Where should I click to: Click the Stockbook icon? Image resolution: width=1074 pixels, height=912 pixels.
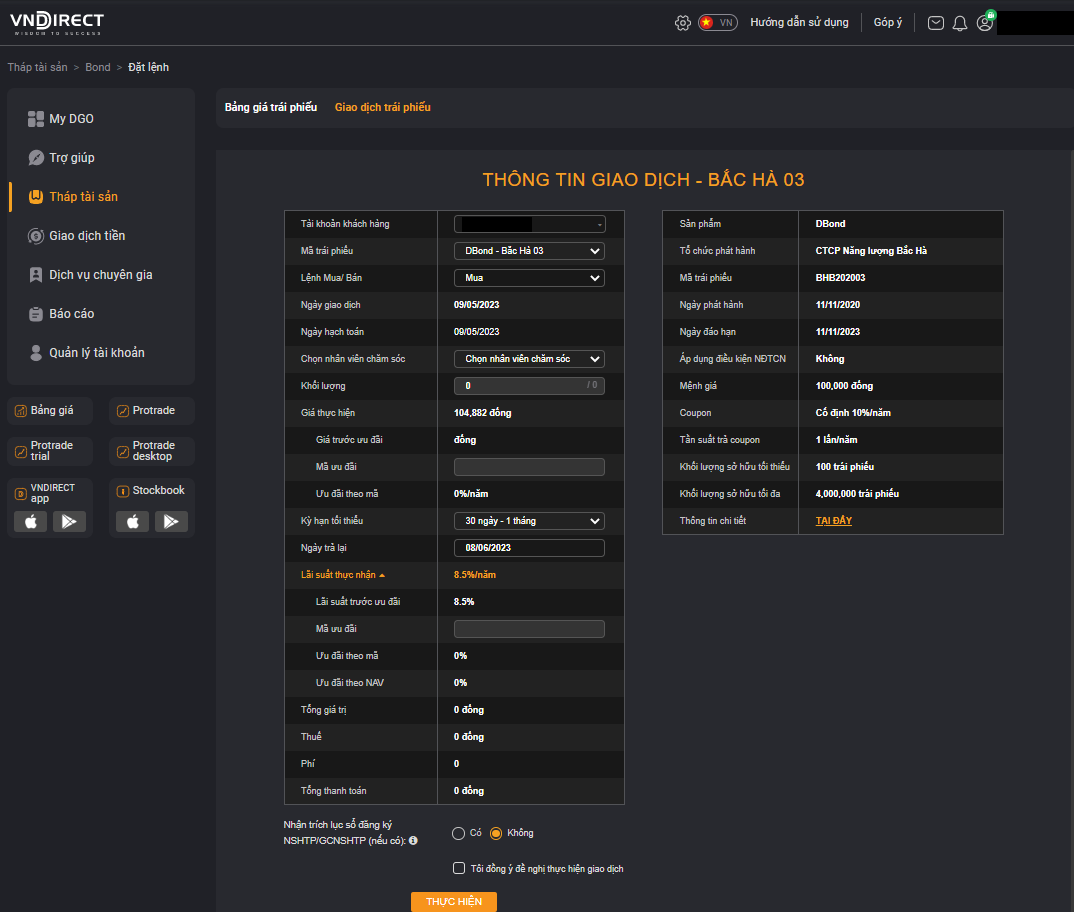point(123,491)
